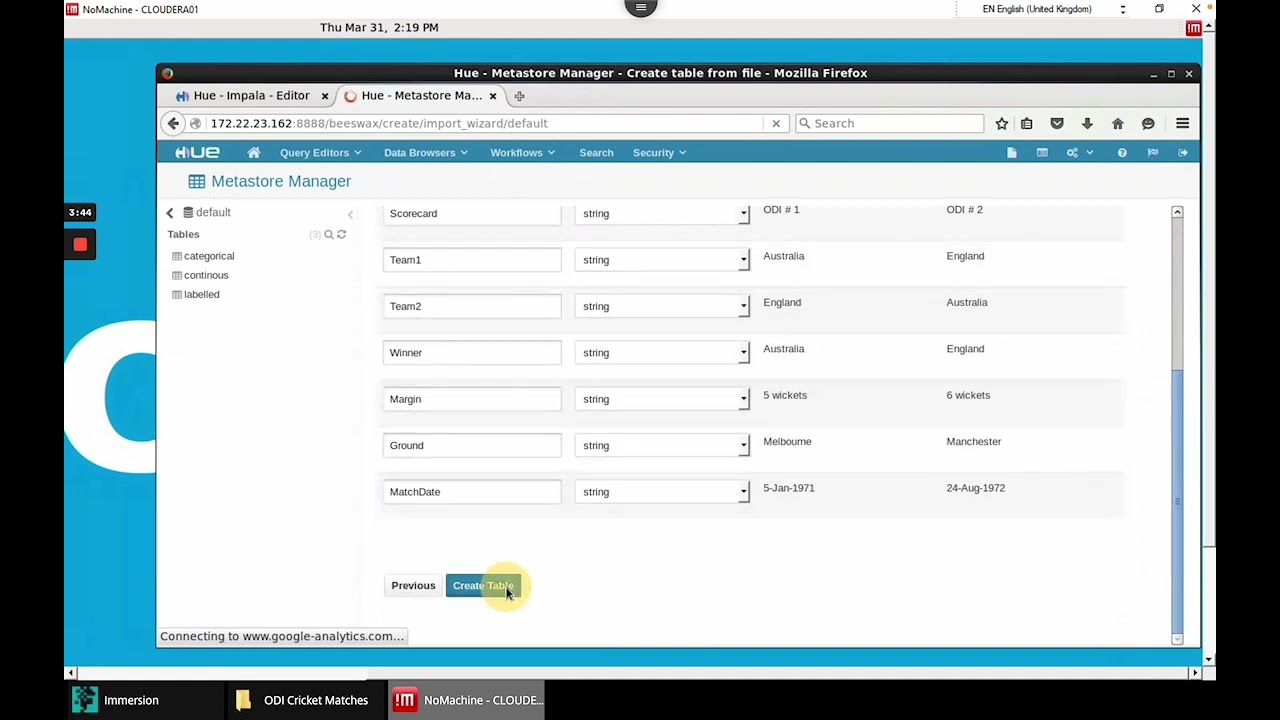Viewport: 1280px width, 720px height.
Task: Click the Create Table button
Action: tap(483, 586)
